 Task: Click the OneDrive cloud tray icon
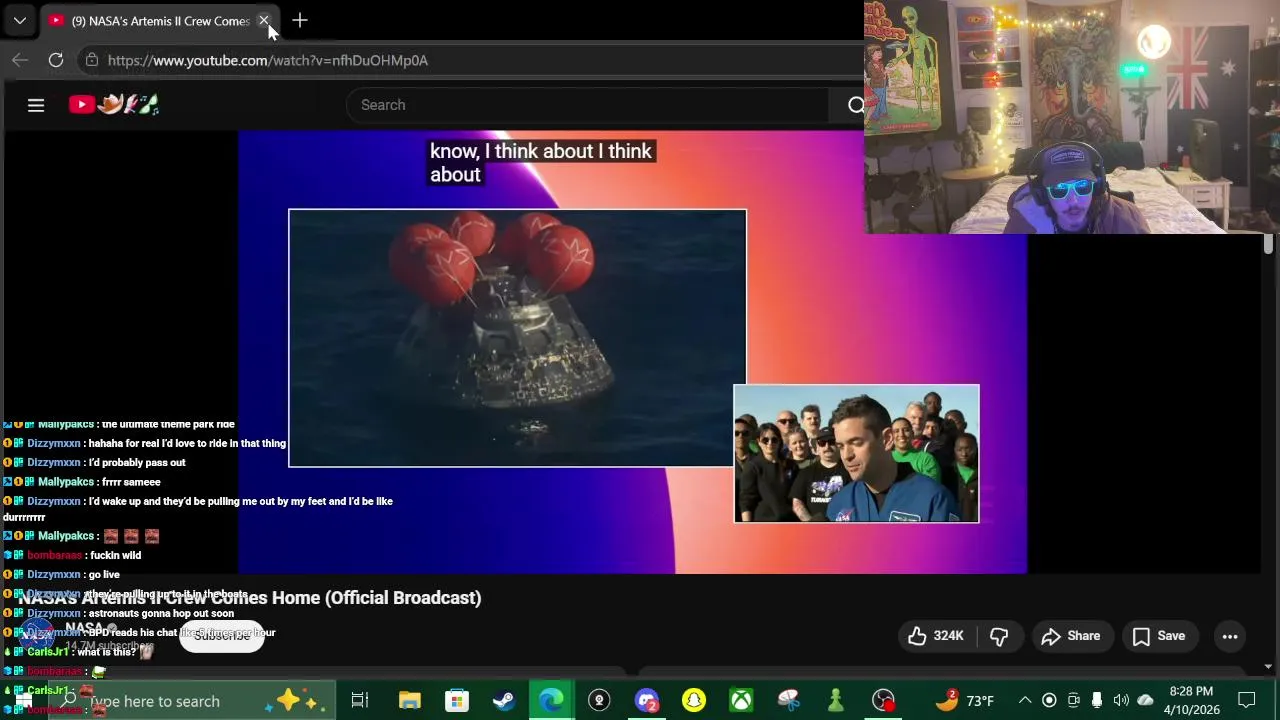click(1145, 700)
